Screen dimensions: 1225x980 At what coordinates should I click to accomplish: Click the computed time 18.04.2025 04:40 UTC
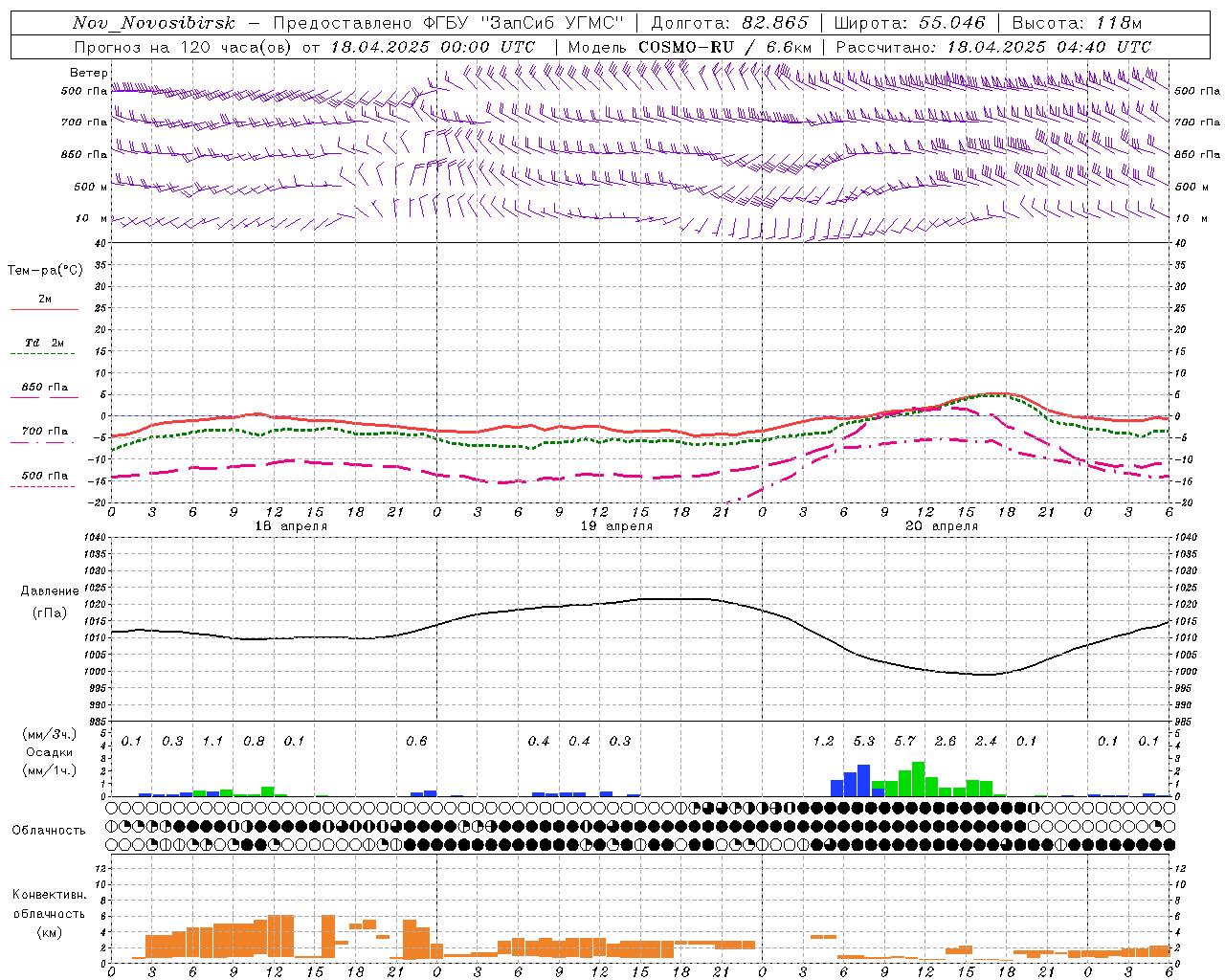click(x=1049, y=47)
